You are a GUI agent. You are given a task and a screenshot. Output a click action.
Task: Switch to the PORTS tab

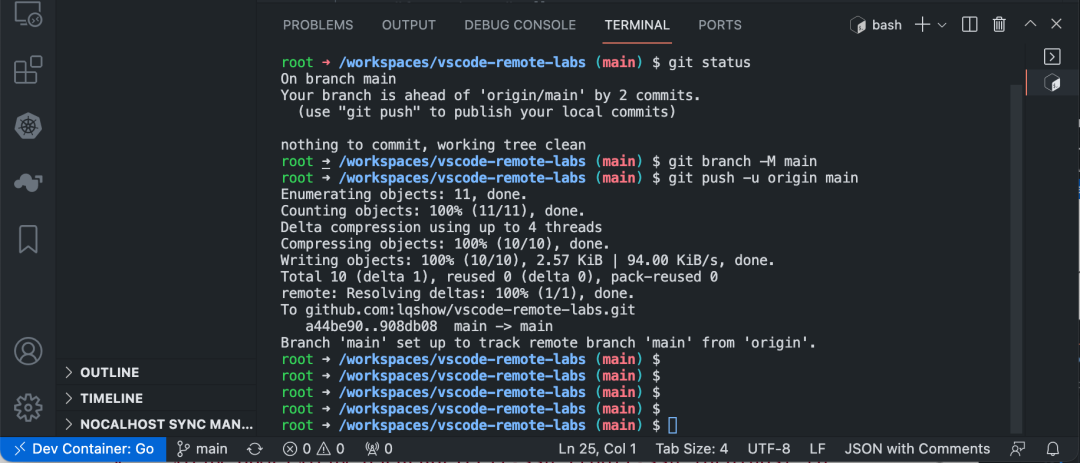point(720,25)
